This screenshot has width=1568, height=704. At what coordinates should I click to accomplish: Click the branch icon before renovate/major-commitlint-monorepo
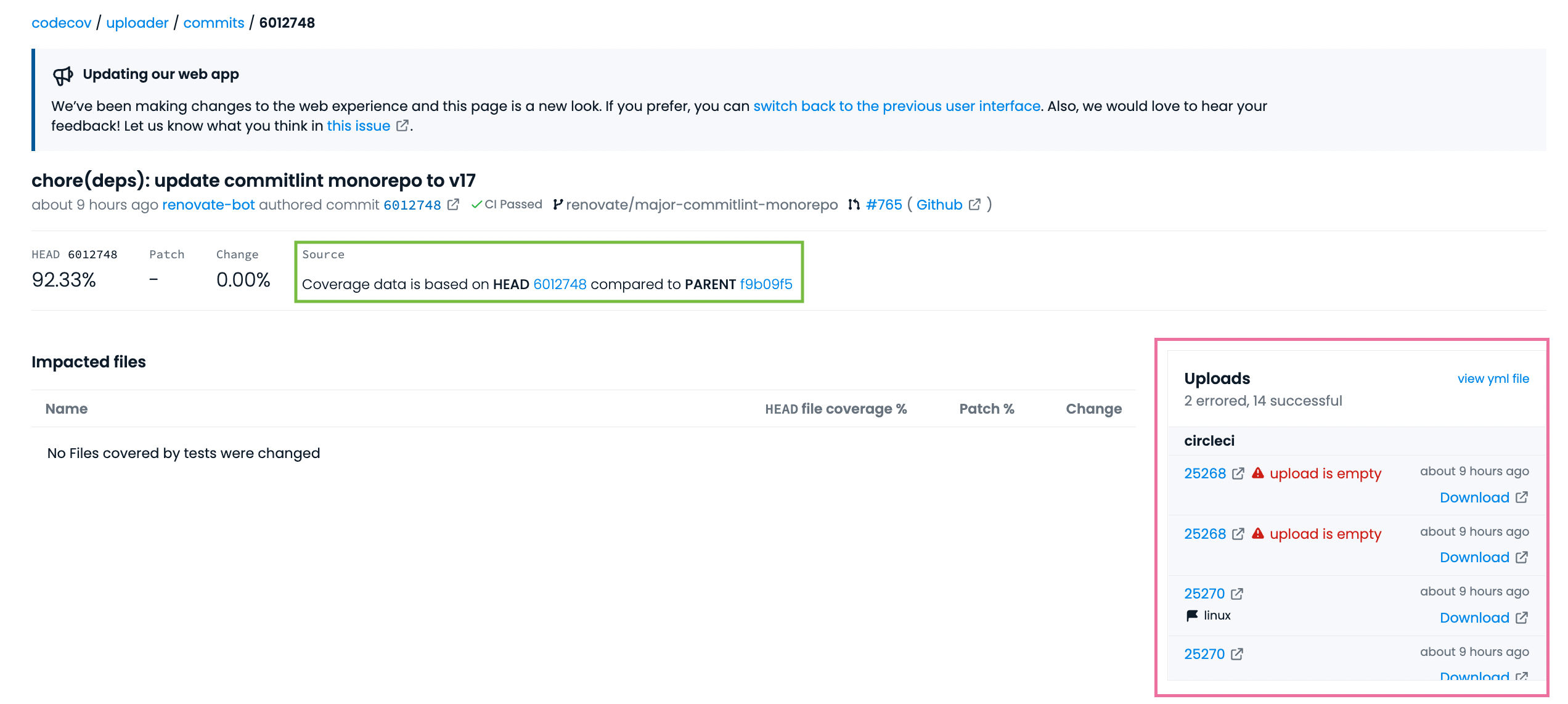point(557,205)
